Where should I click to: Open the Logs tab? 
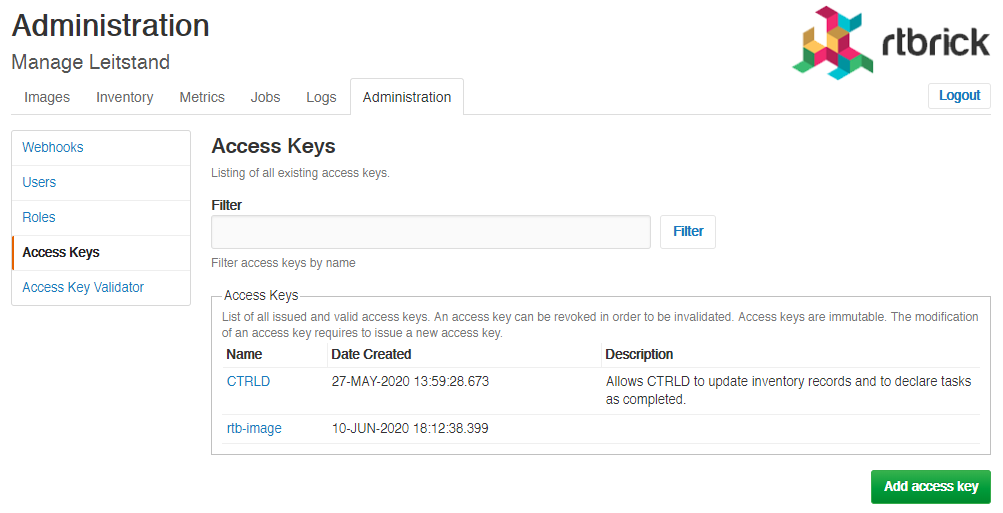click(321, 97)
